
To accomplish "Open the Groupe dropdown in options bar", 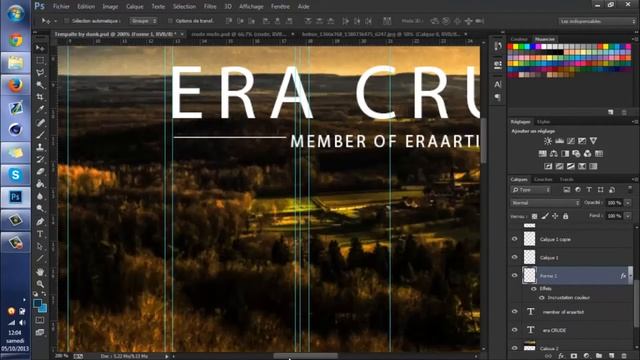I will 144,21.
